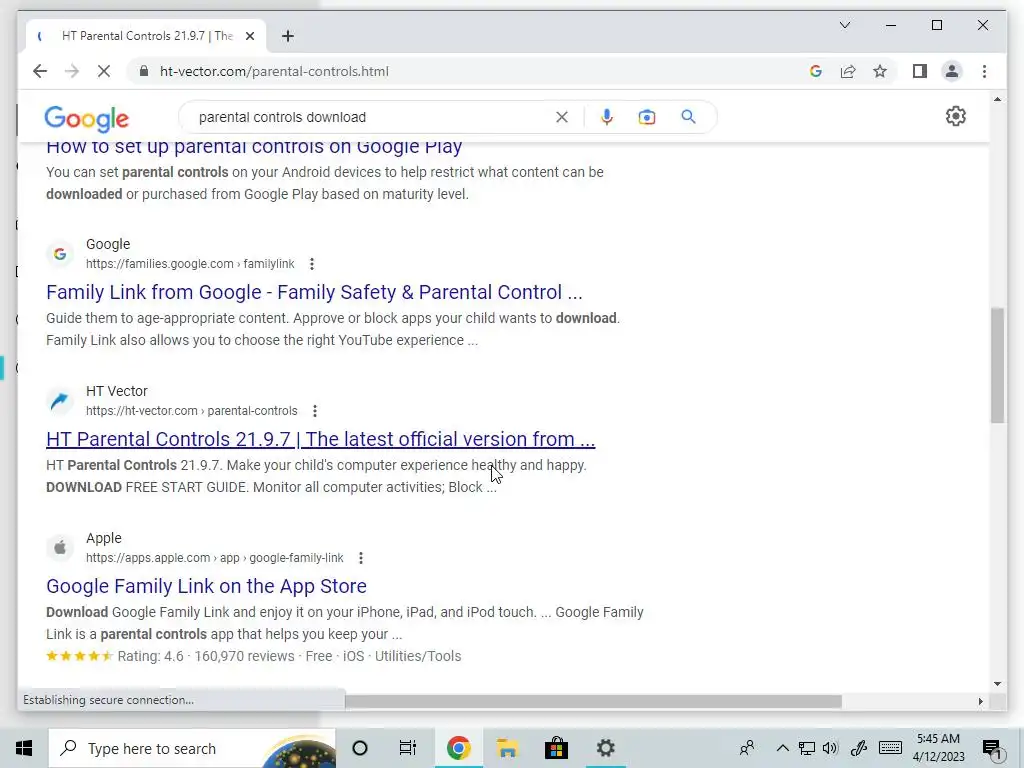Click the Google search input field
The image size is (1024, 768).
pyautogui.click(x=372, y=117)
